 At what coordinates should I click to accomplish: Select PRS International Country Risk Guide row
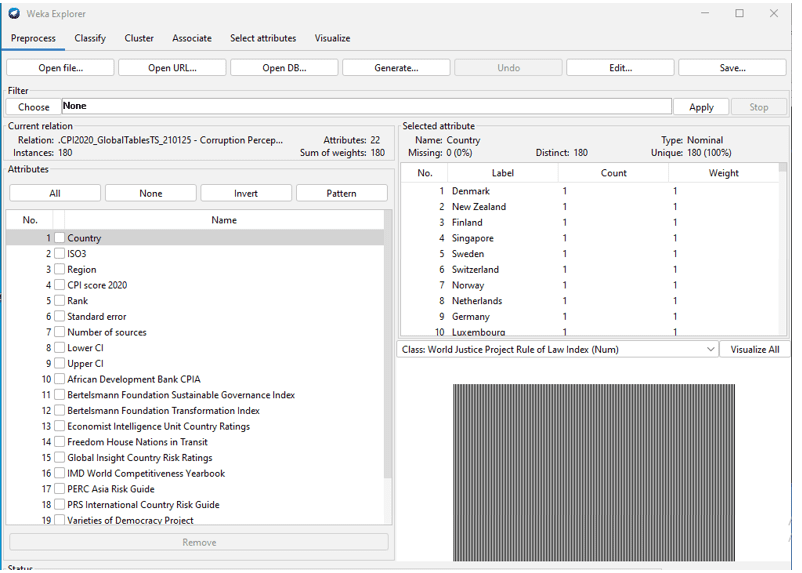195,504
